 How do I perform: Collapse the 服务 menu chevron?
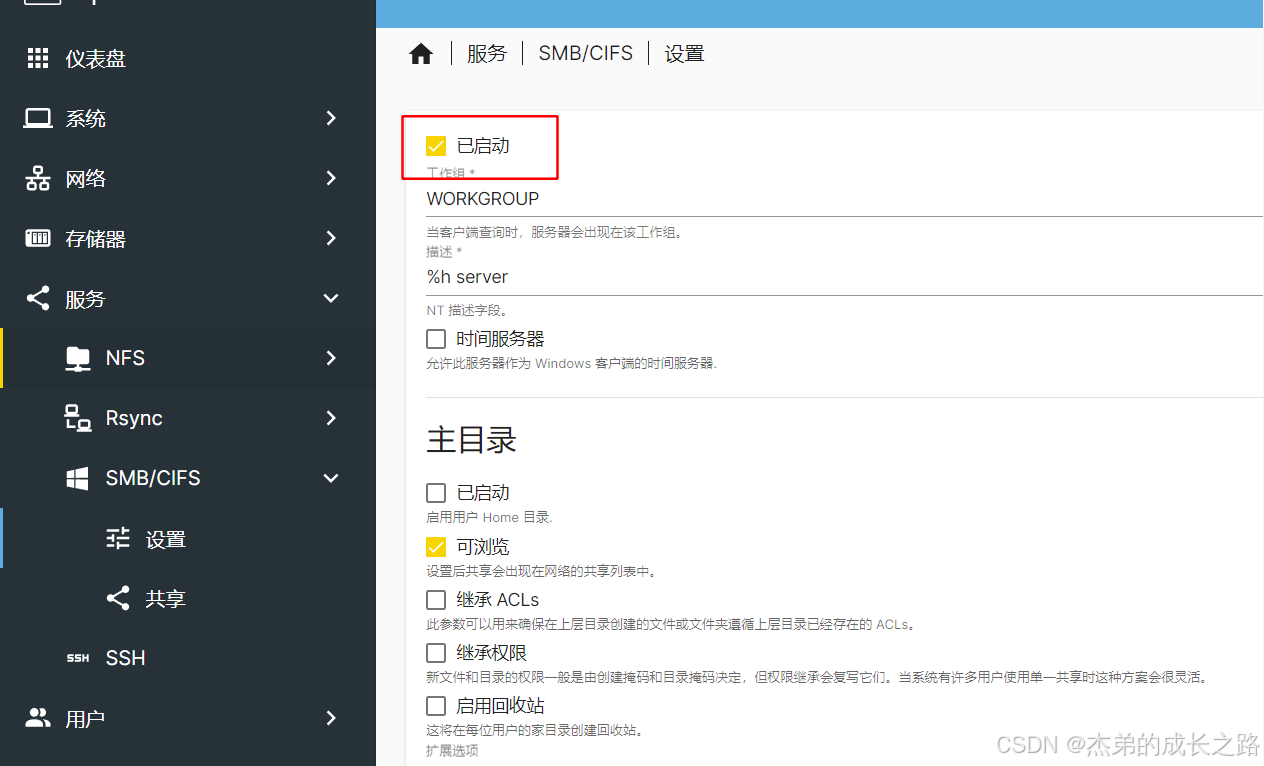pyautogui.click(x=331, y=298)
